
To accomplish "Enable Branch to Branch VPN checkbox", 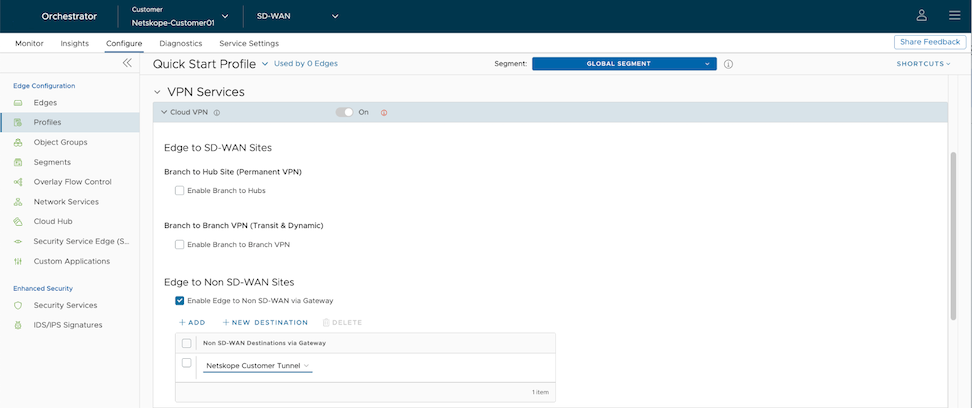I will tap(180, 244).
